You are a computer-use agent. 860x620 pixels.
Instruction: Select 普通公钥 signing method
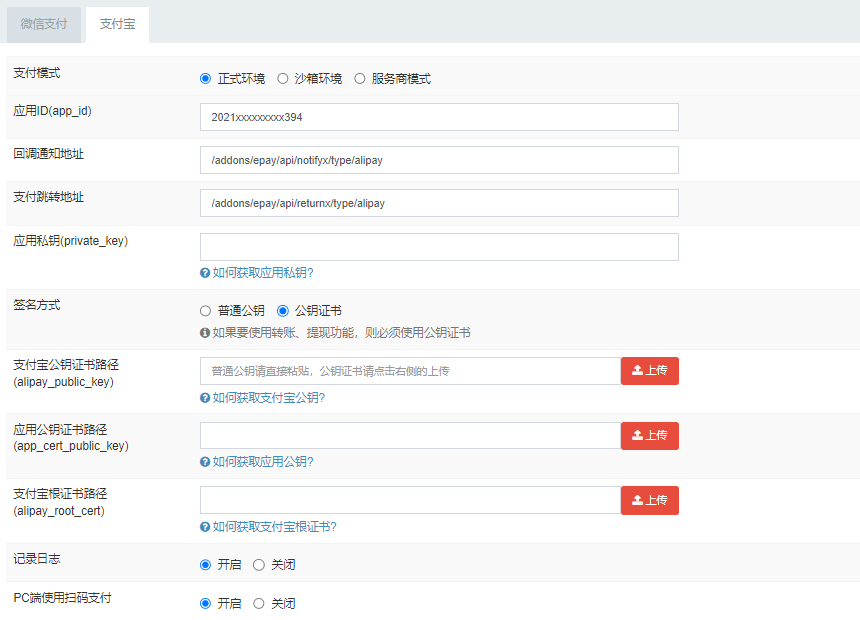point(206,311)
